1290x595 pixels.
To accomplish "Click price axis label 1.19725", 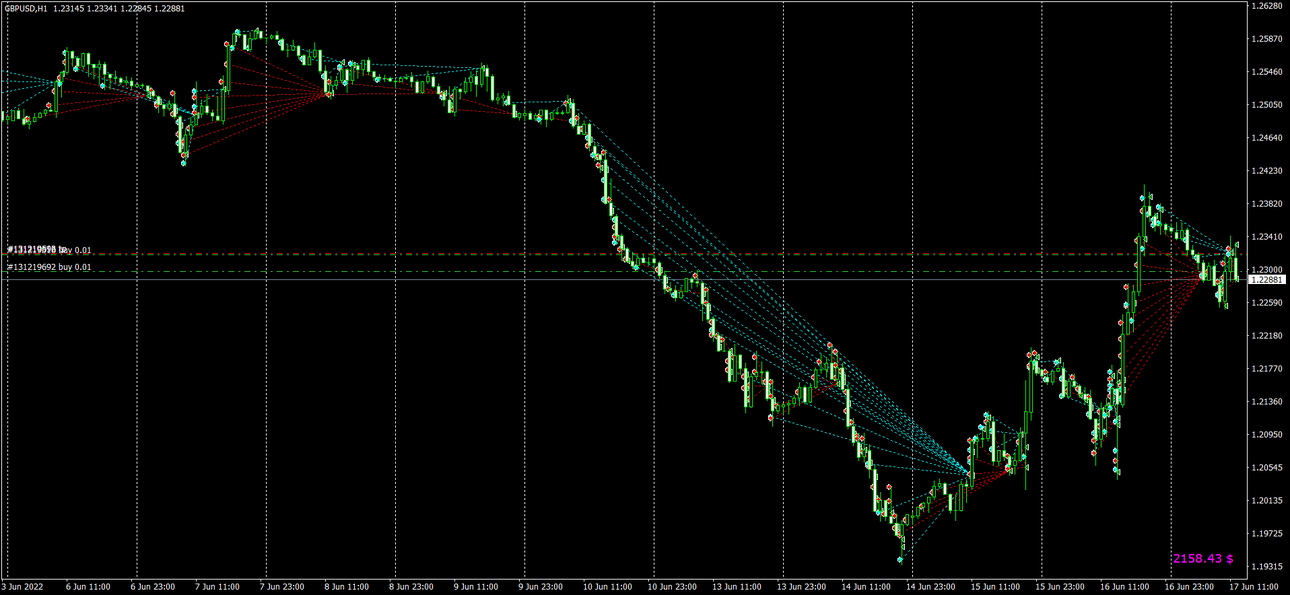I will (x=1267, y=534).
